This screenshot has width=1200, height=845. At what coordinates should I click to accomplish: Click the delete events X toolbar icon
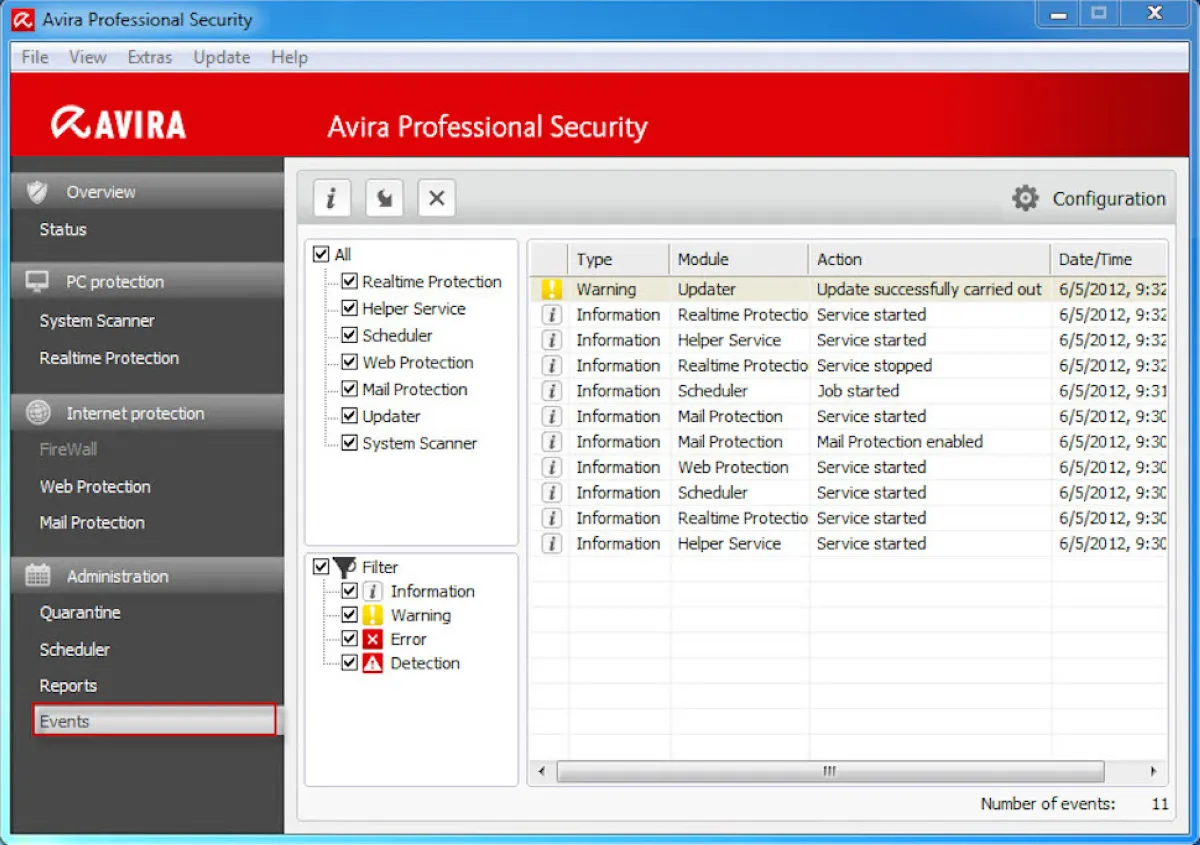[x=436, y=198]
